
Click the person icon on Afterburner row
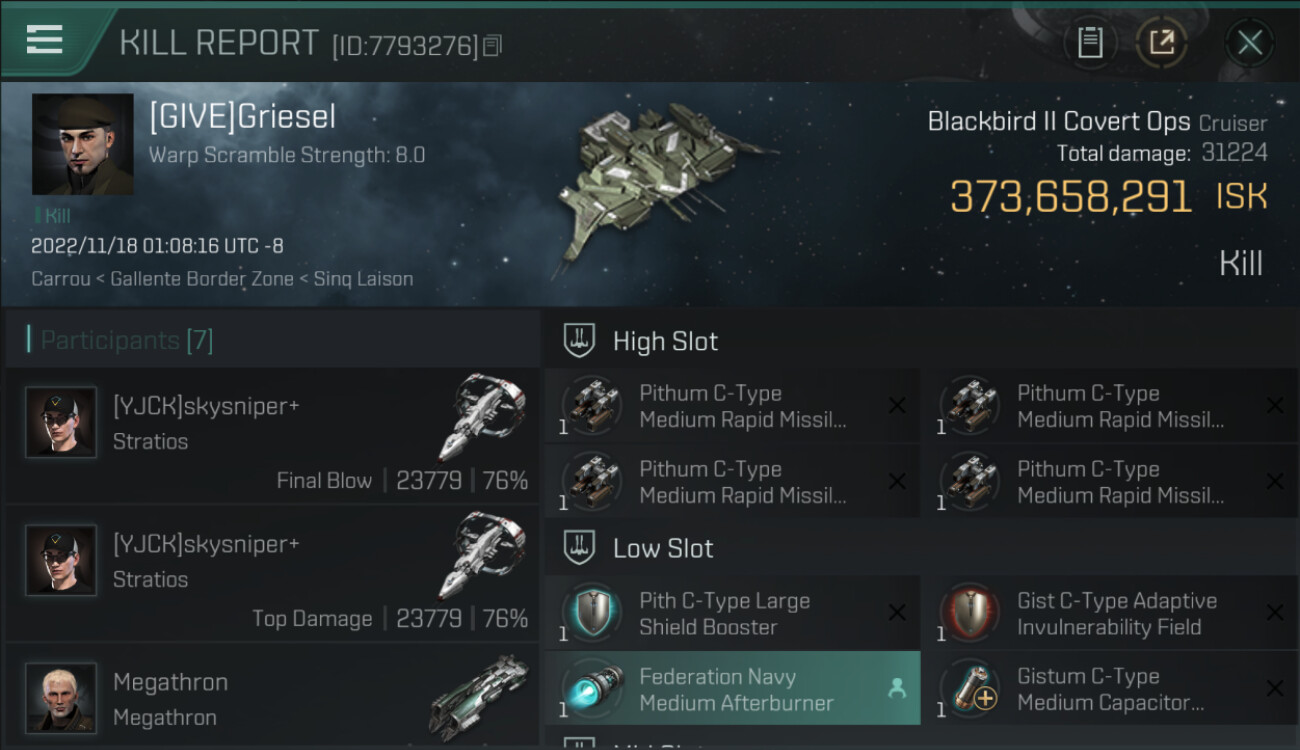click(897, 689)
